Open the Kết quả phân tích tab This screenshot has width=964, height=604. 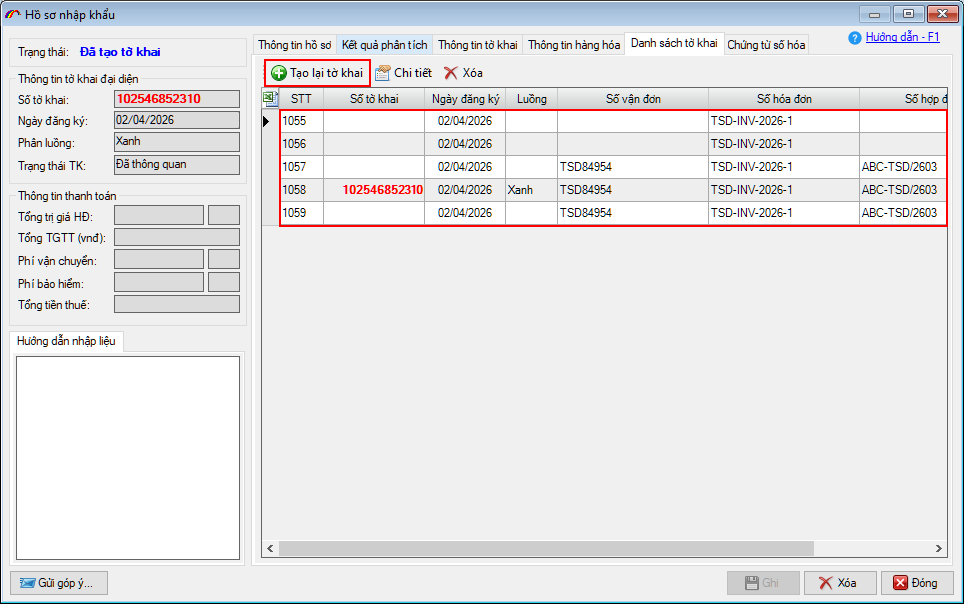tap(384, 45)
